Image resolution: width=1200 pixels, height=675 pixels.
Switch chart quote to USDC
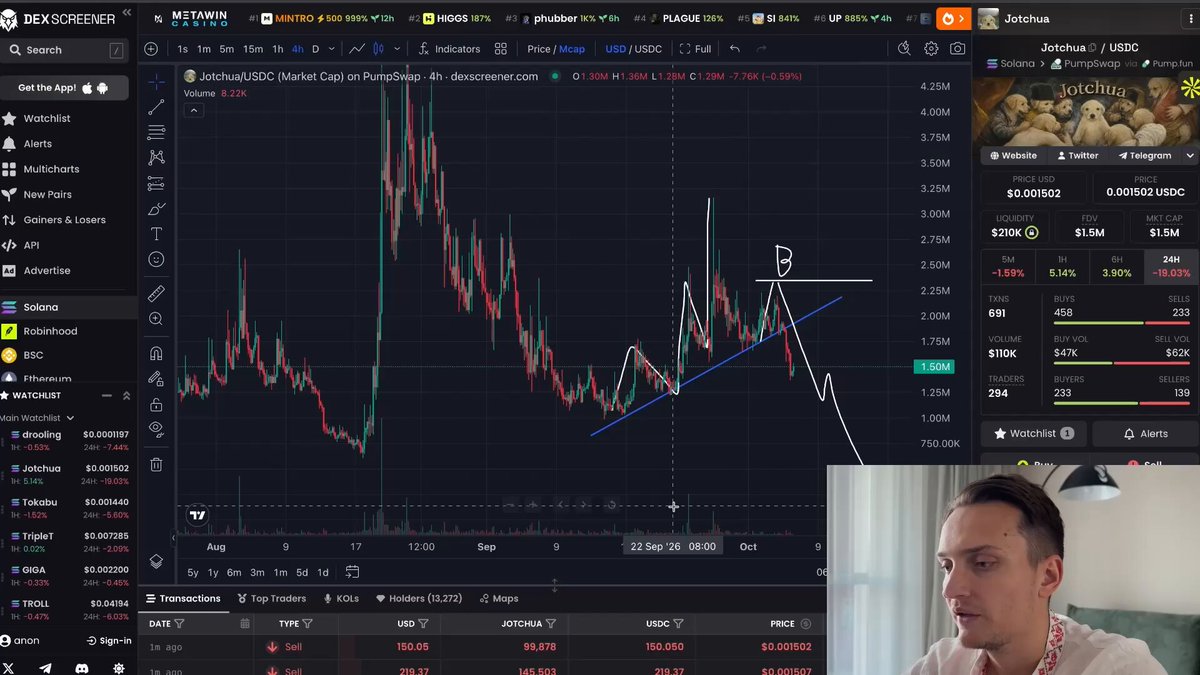[x=648, y=49]
